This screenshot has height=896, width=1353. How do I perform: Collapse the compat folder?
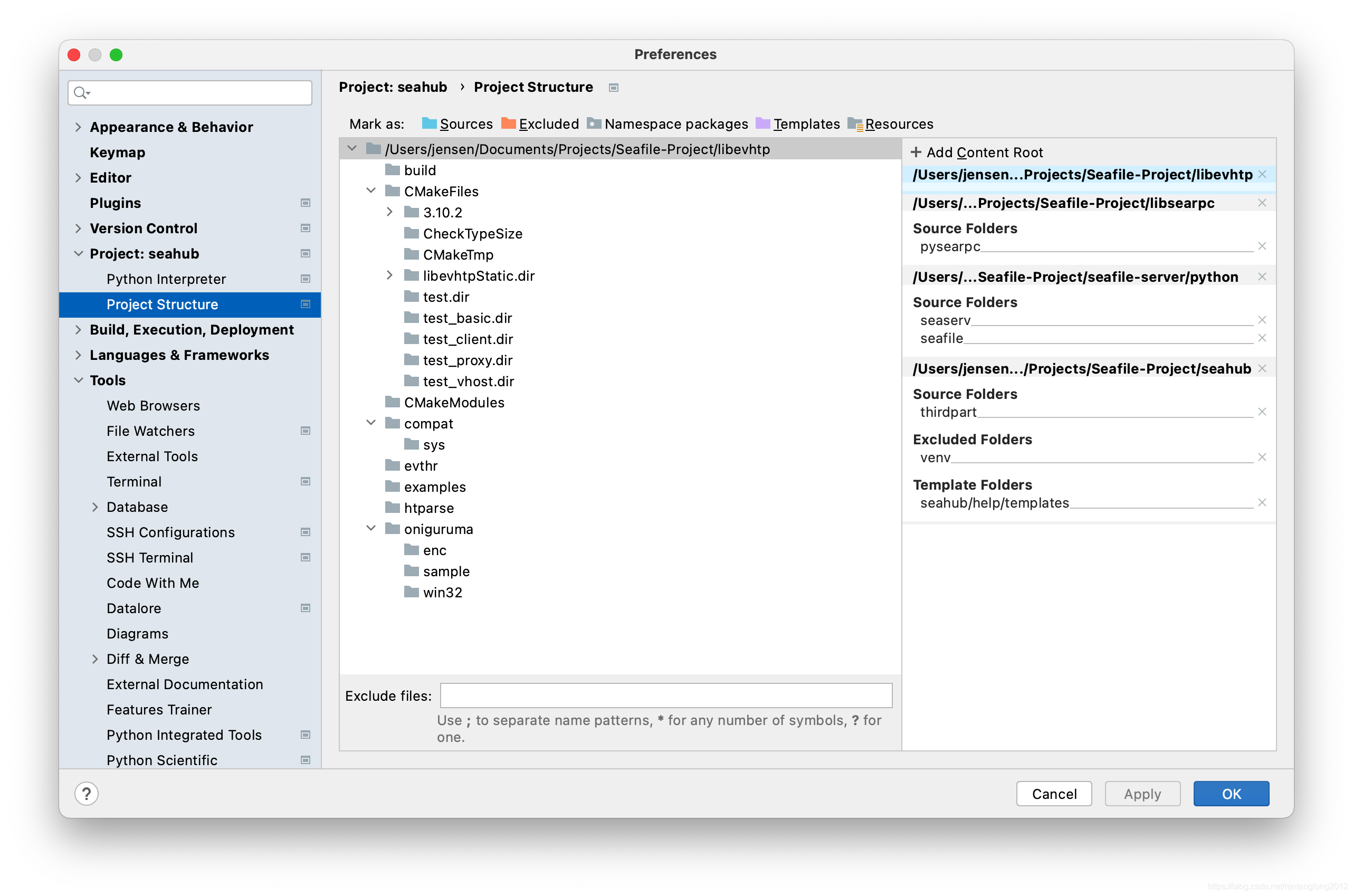click(371, 423)
